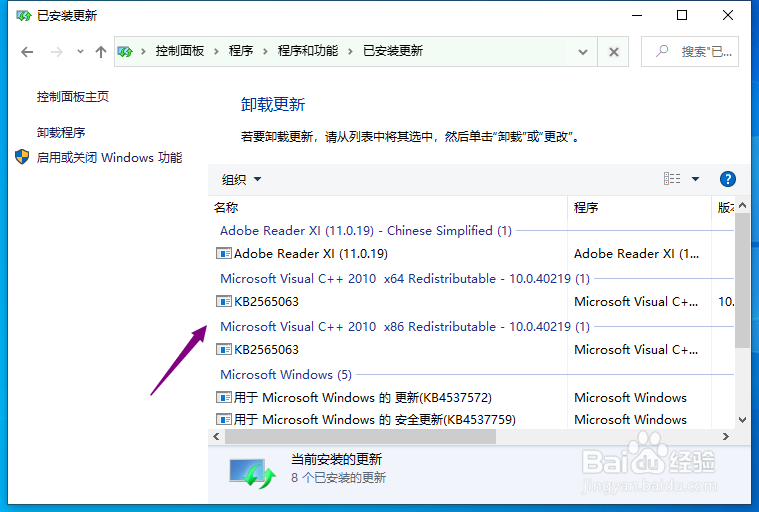Select 控制面板 in the breadcrumb
The image size is (759, 512).
(x=180, y=51)
